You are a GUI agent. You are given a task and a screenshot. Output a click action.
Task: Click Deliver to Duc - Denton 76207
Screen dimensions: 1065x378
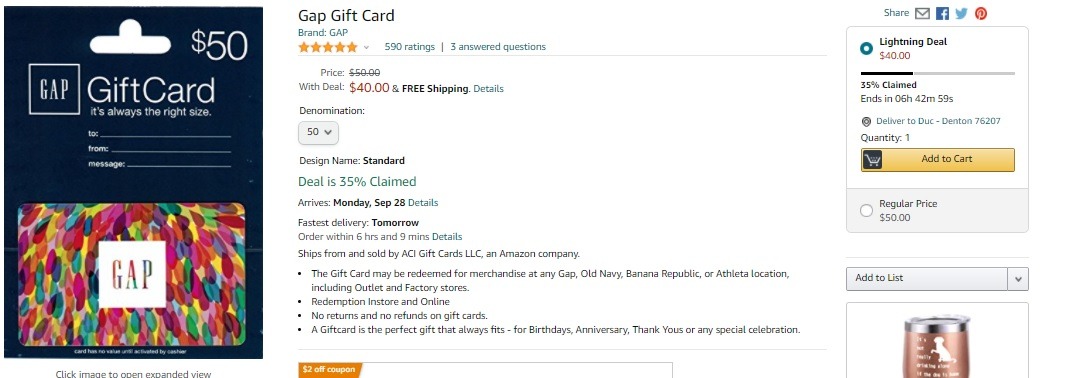pos(938,121)
